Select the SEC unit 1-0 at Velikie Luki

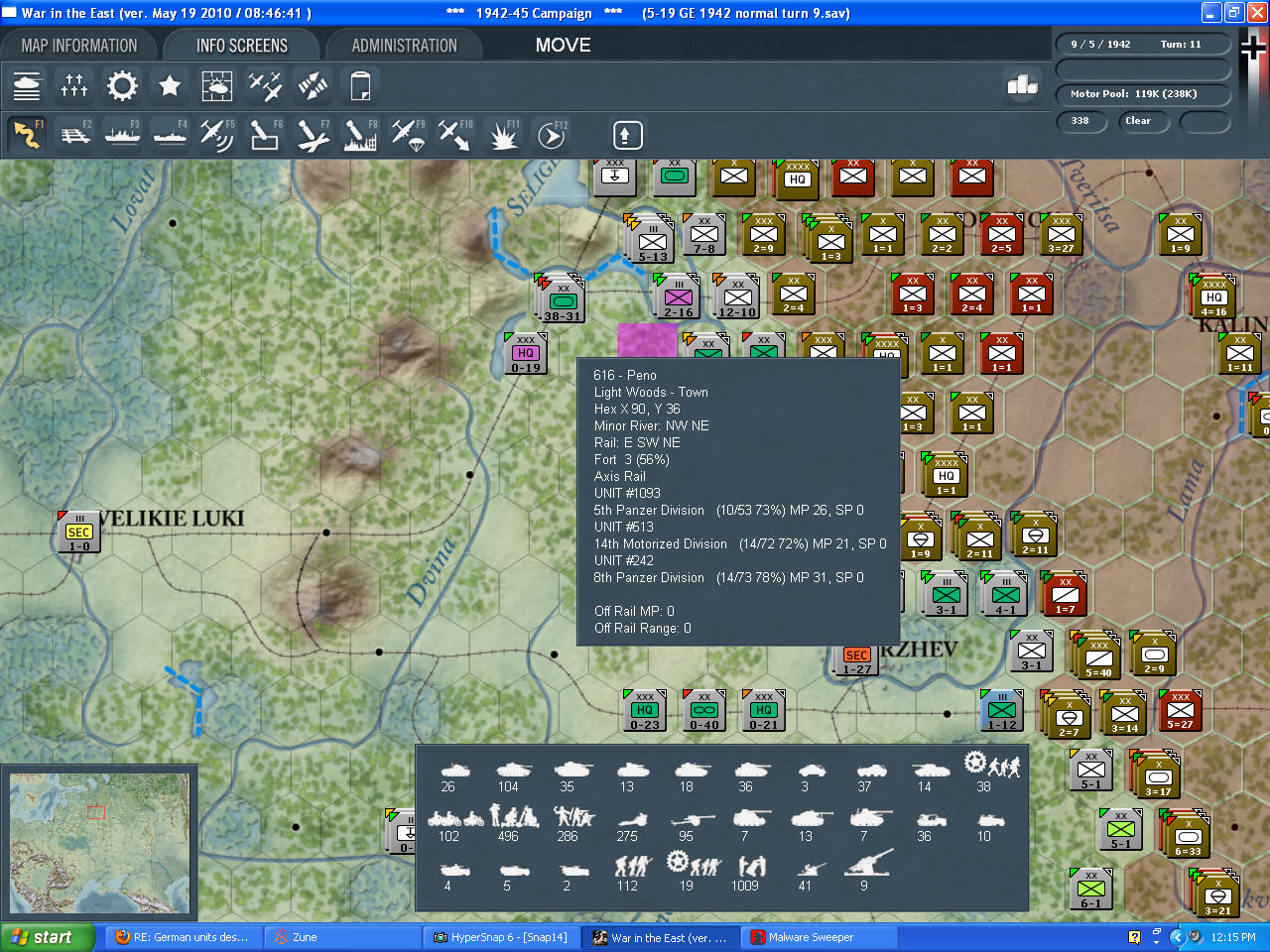pos(79,533)
